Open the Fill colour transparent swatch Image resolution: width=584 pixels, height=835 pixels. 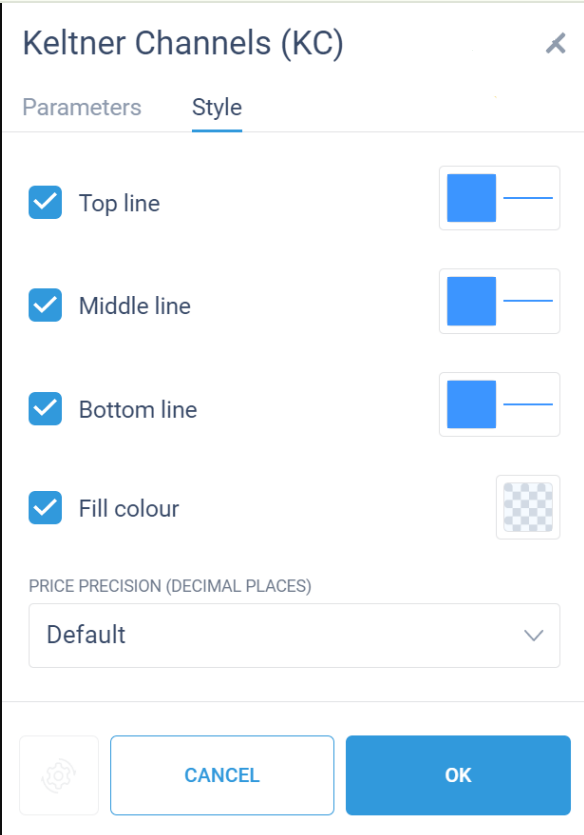(528, 507)
